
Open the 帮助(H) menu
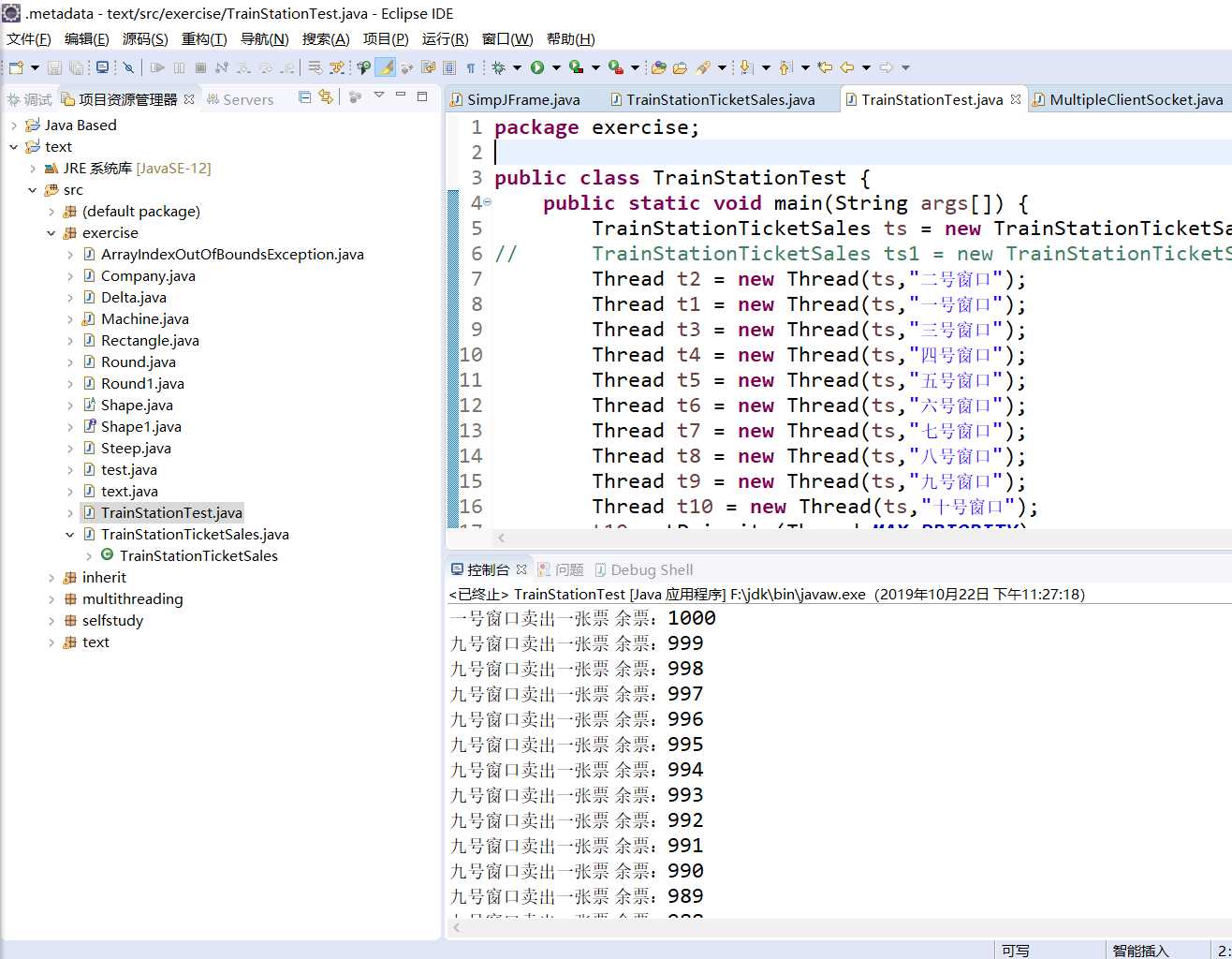coord(571,38)
